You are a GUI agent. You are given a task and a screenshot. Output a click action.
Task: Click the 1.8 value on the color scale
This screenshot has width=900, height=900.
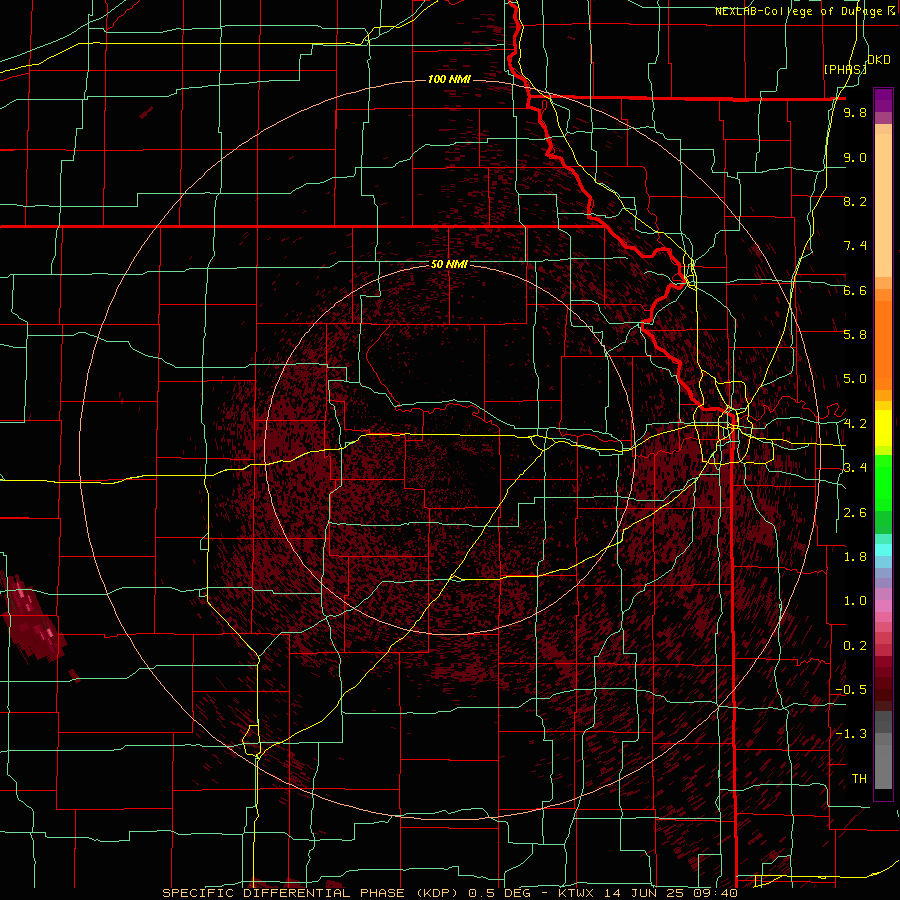tap(855, 557)
